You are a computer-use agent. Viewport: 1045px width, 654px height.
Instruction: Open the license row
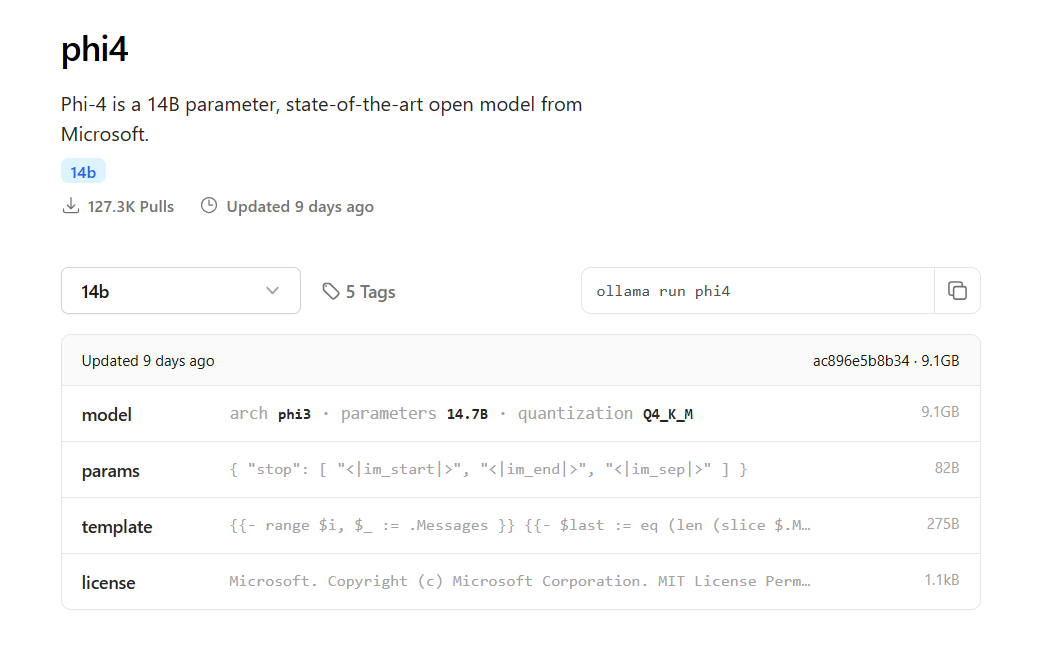(x=521, y=581)
